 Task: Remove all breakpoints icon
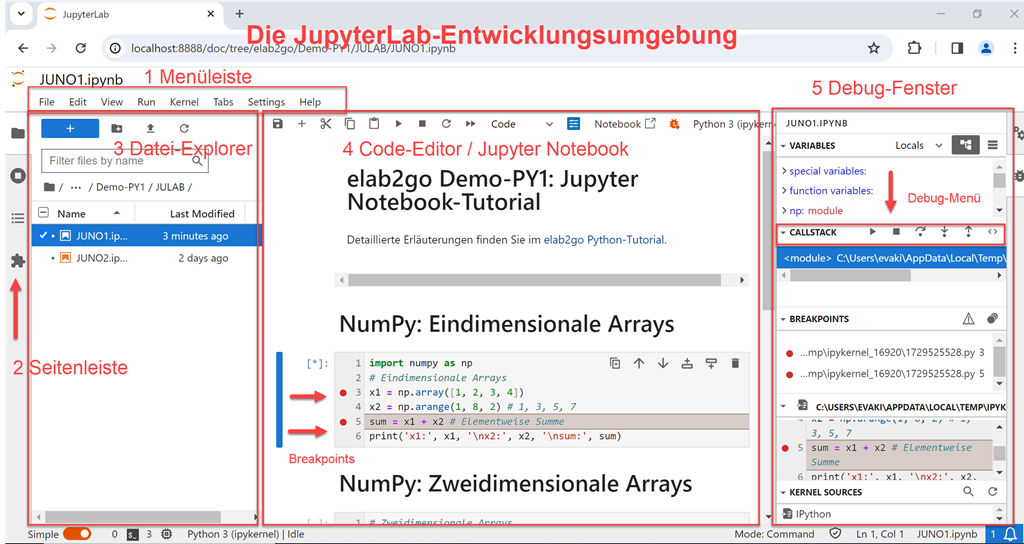pyautogui.click(x=993, y=319)
